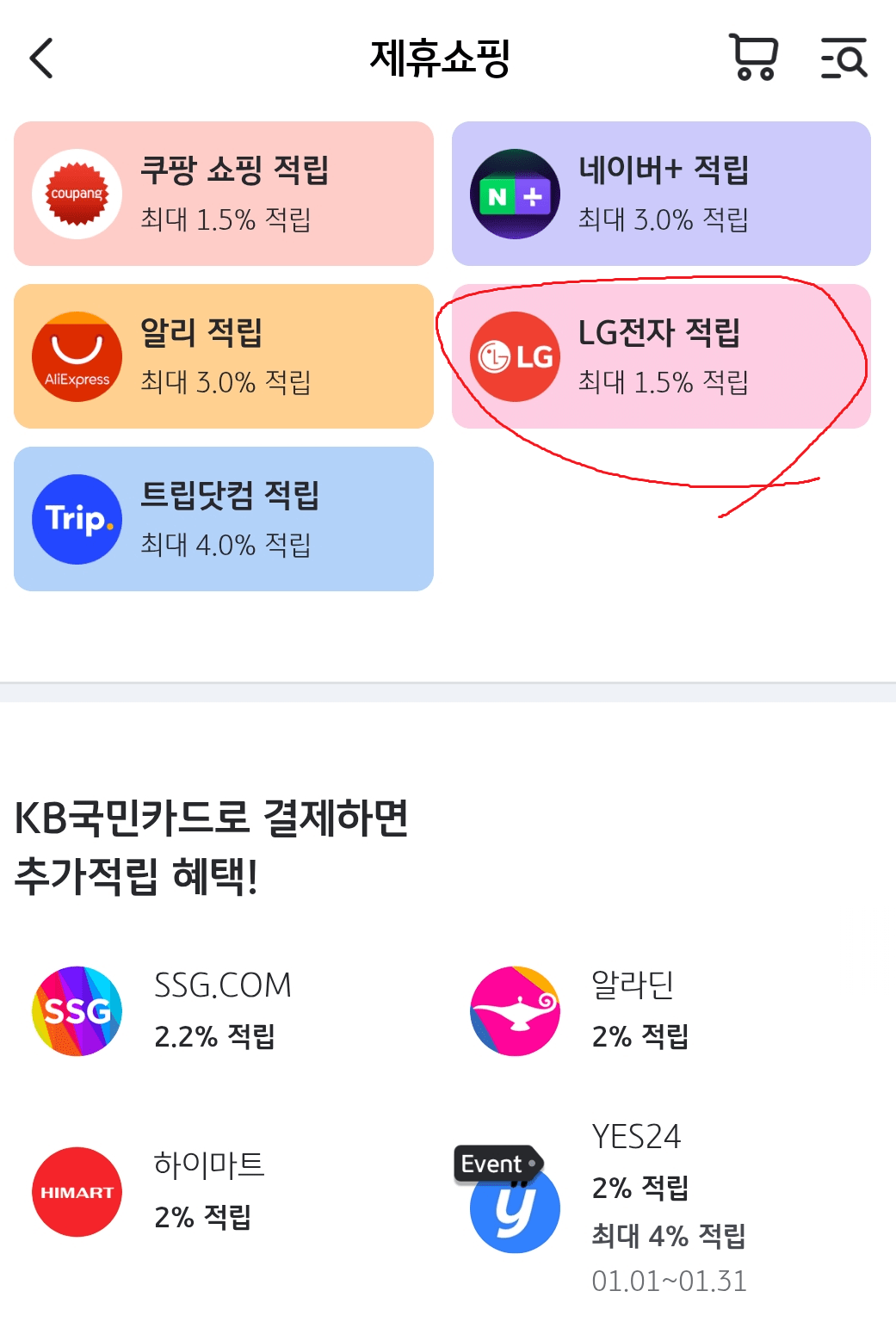Tap the LG logo icon

click(515, 356)
